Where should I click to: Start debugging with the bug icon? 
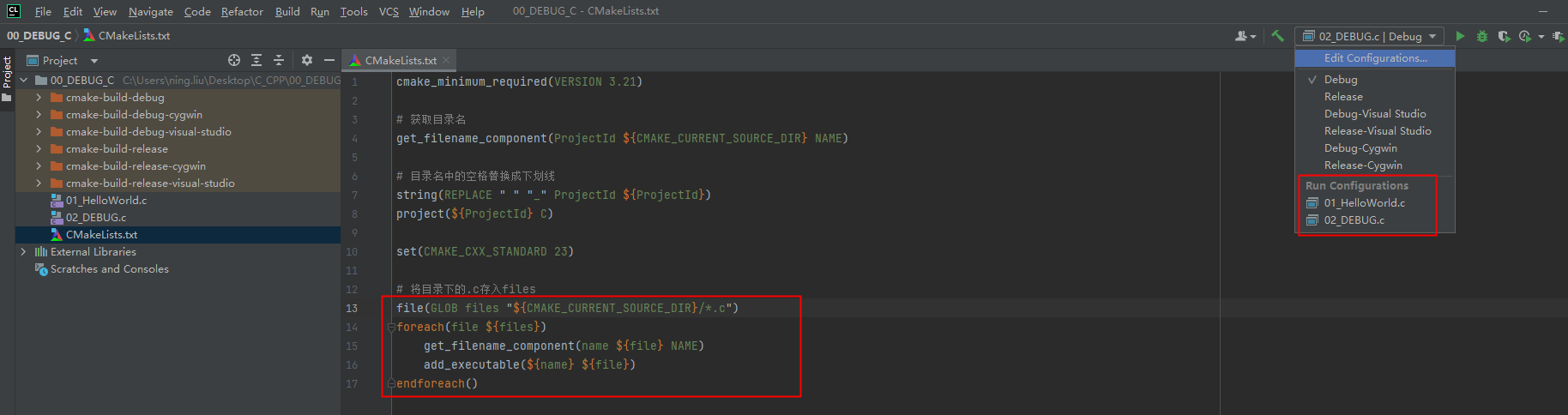click(1481, 36)
